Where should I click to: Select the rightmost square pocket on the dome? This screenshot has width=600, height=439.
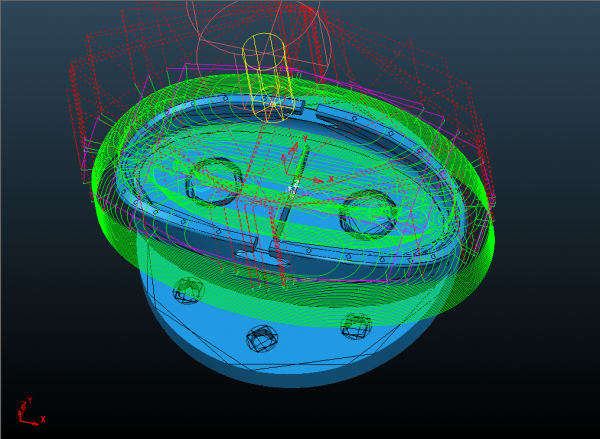point(356,326)
